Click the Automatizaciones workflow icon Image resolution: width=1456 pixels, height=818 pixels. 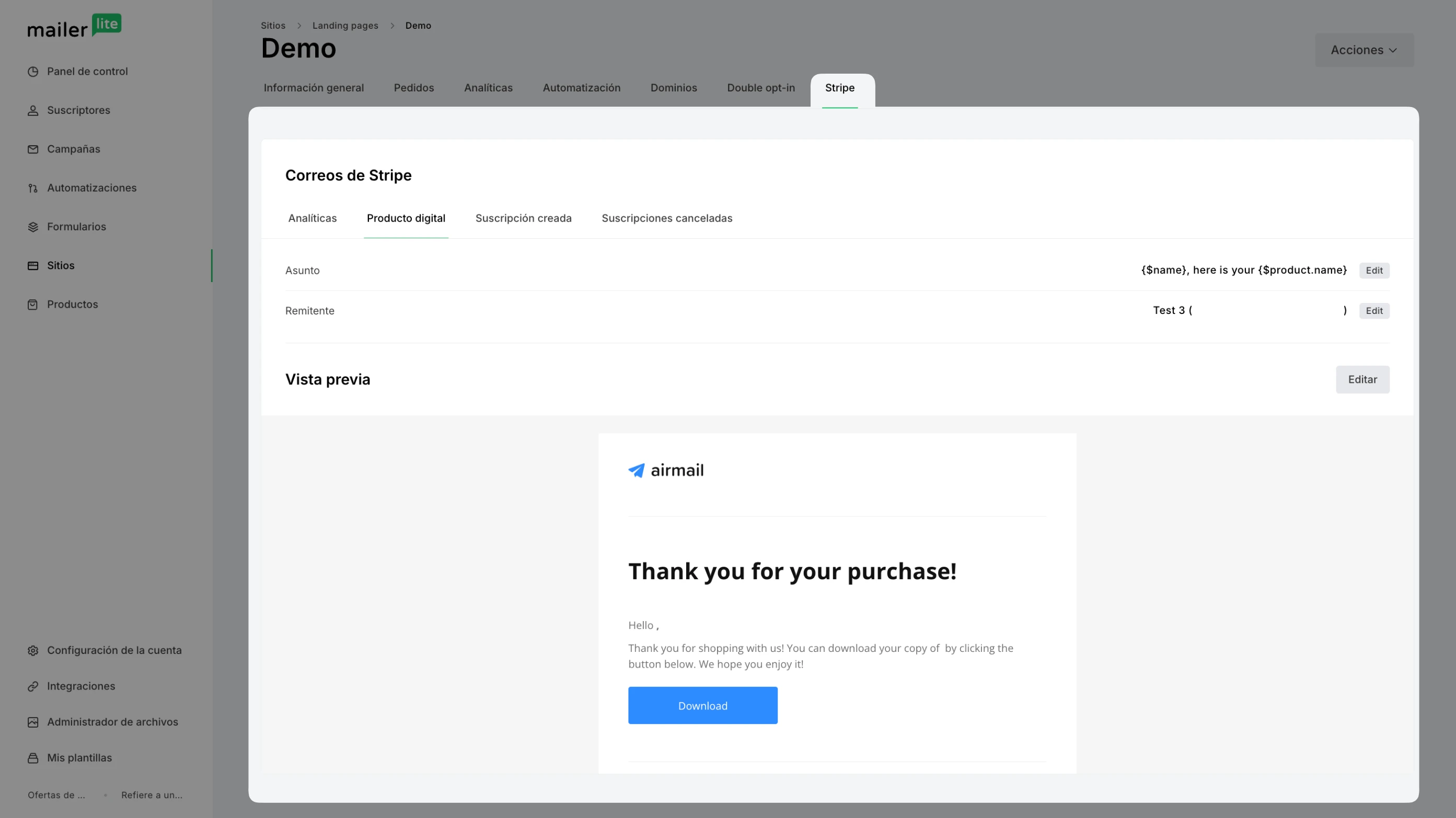click(33, 188)
